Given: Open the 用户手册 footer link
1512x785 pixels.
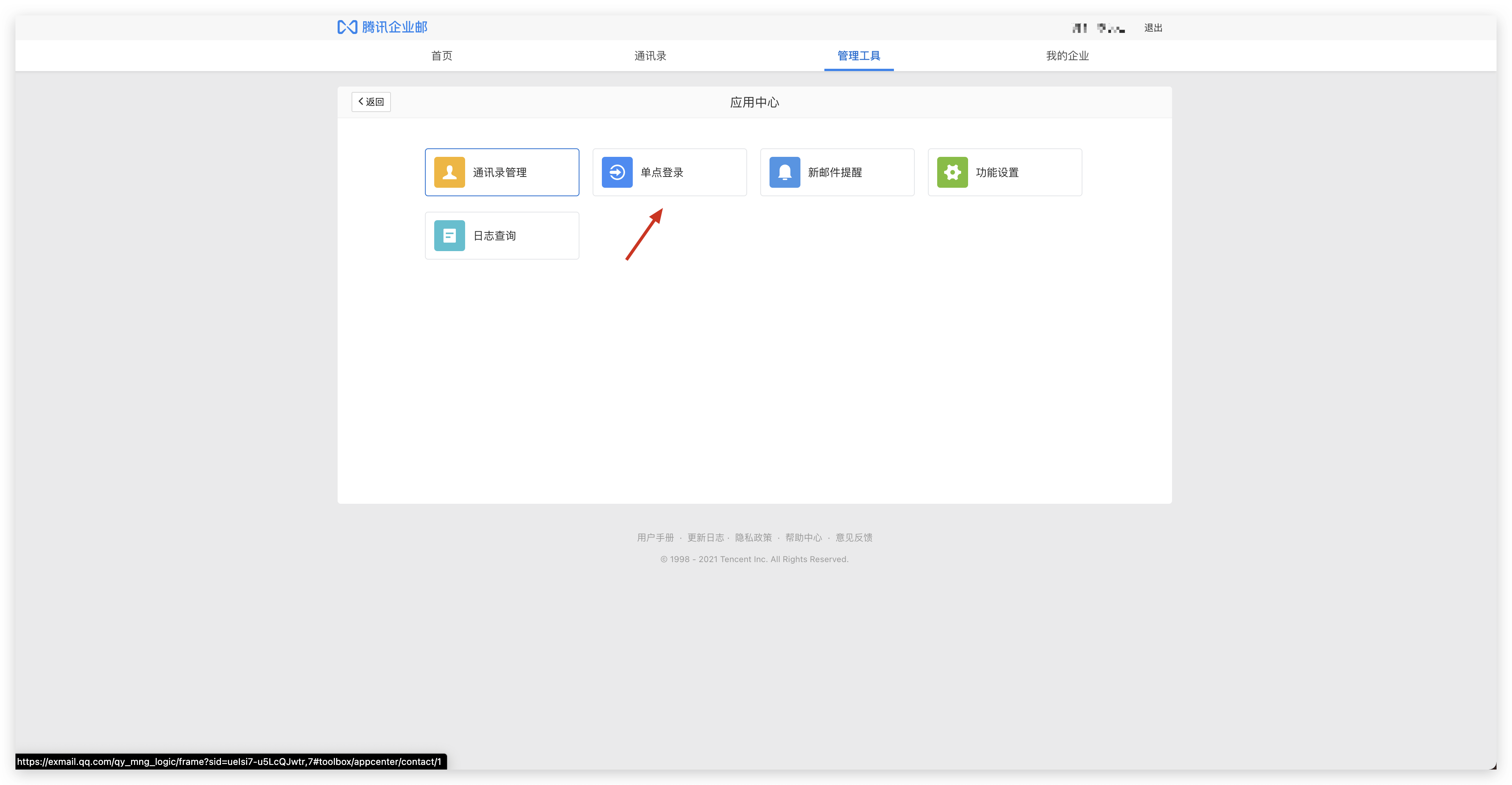Looking at the screenshot, I should click(655, 537).
